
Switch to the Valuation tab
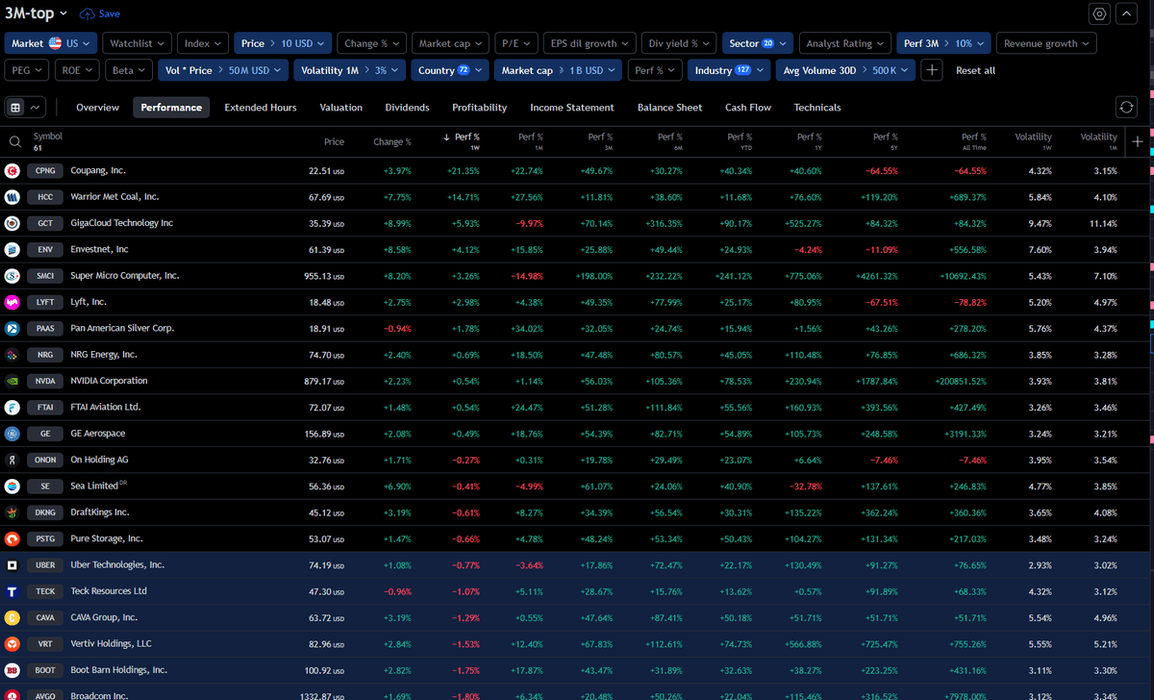click(x=341, y=107)
